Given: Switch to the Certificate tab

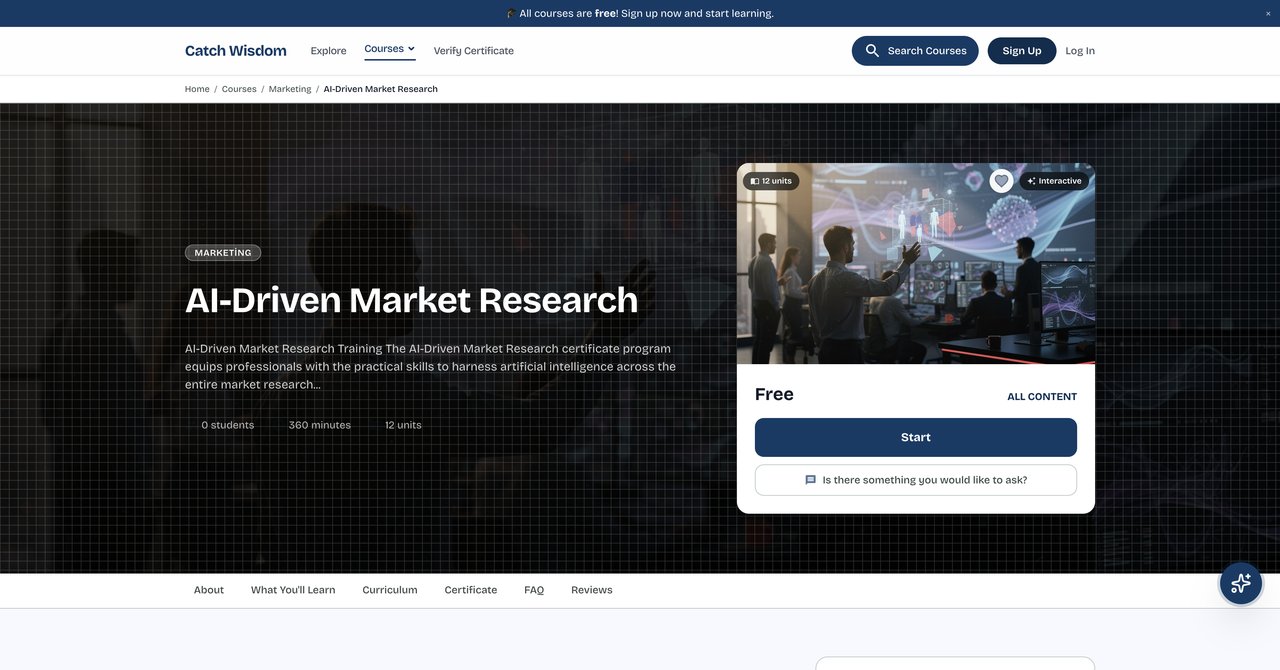Looking at the screenshot, I should [x=471, y=590].
